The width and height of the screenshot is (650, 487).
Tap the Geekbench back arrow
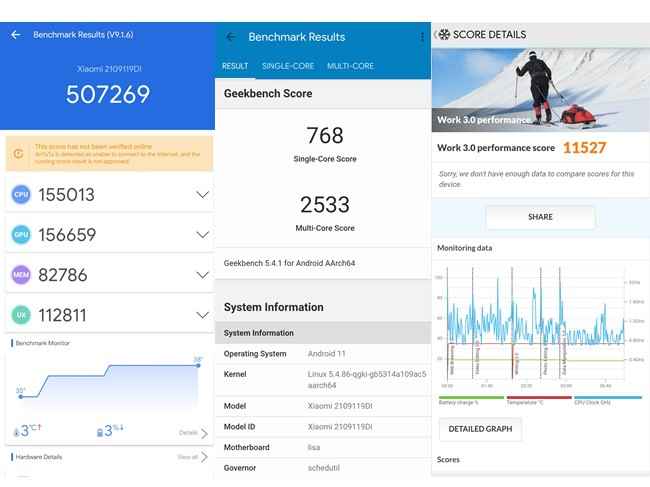(x=230, y=37)
